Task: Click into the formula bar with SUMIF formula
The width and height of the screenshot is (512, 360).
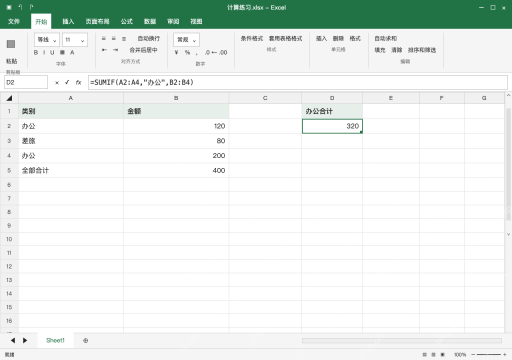Action: coord(298,82)
